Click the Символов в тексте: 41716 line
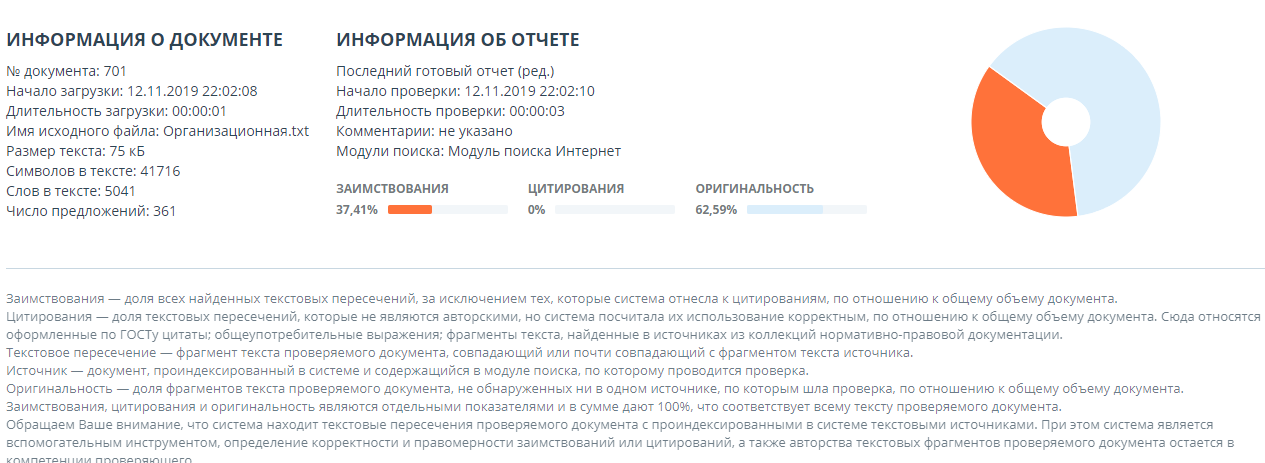The height and width of the screenshot is (463, 1265). pyautogui.click(x=93, y=171)
